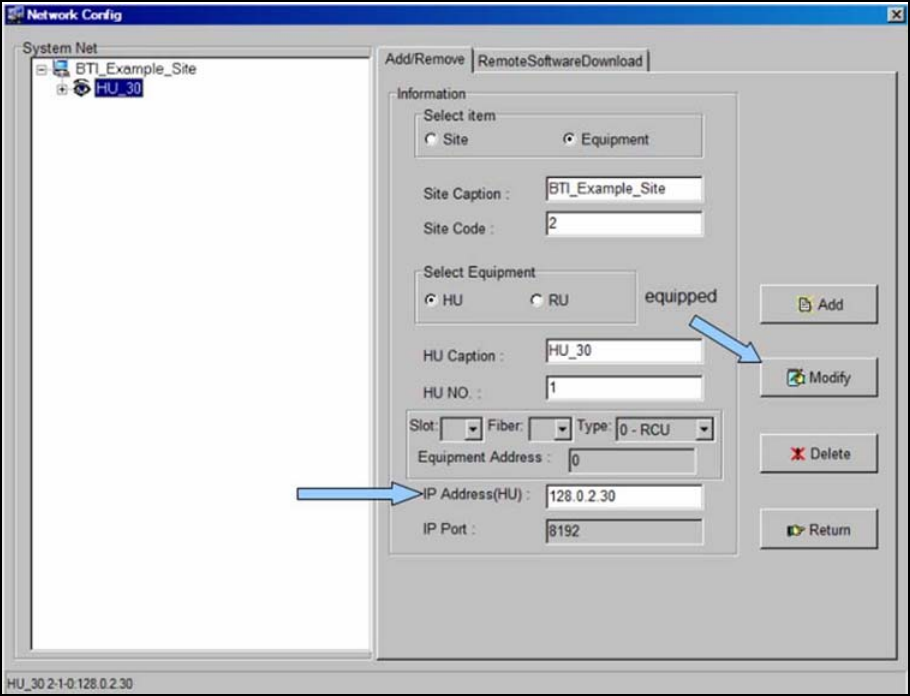Click the HU NO. field
910x696 pixels.
(624, 388)
